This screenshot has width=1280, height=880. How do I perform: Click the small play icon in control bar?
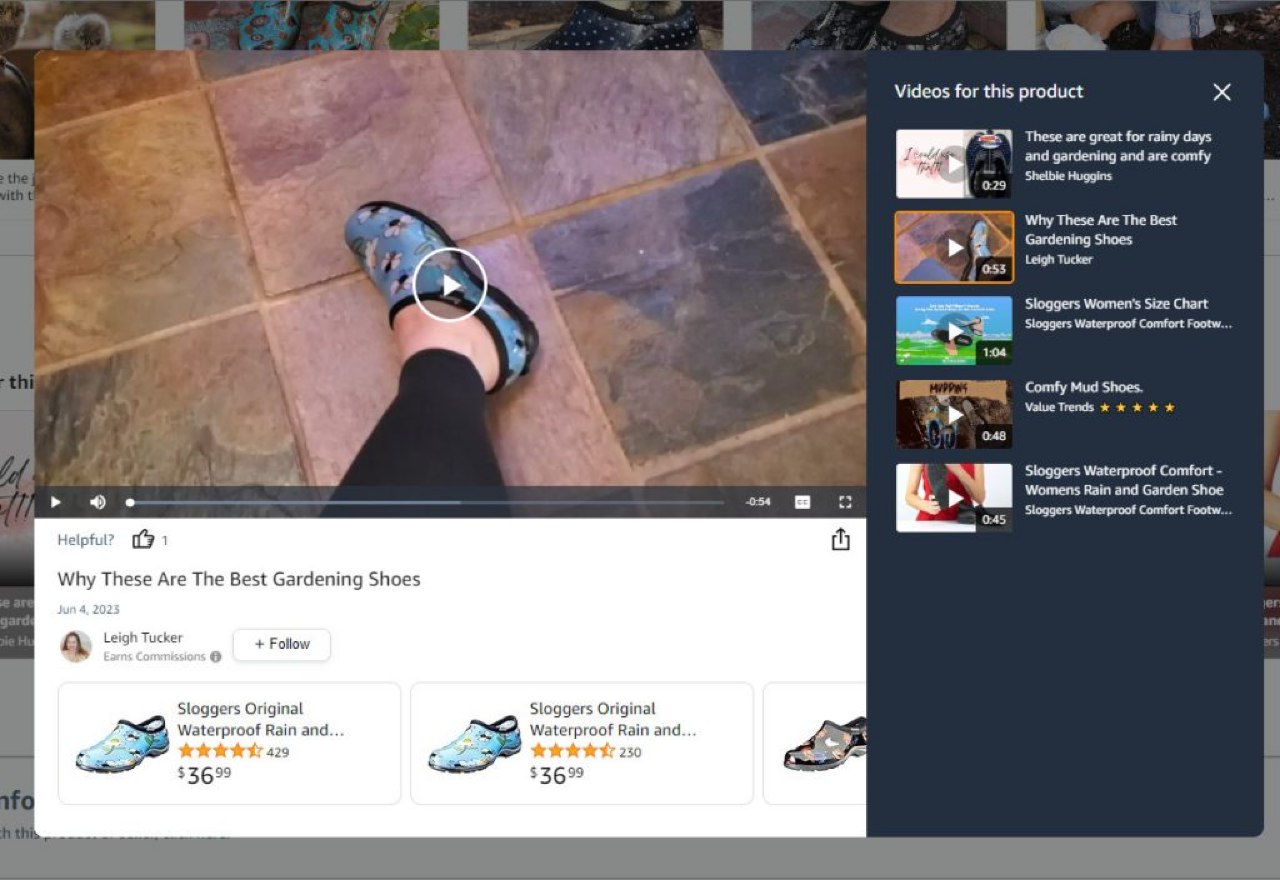[56, 502]
